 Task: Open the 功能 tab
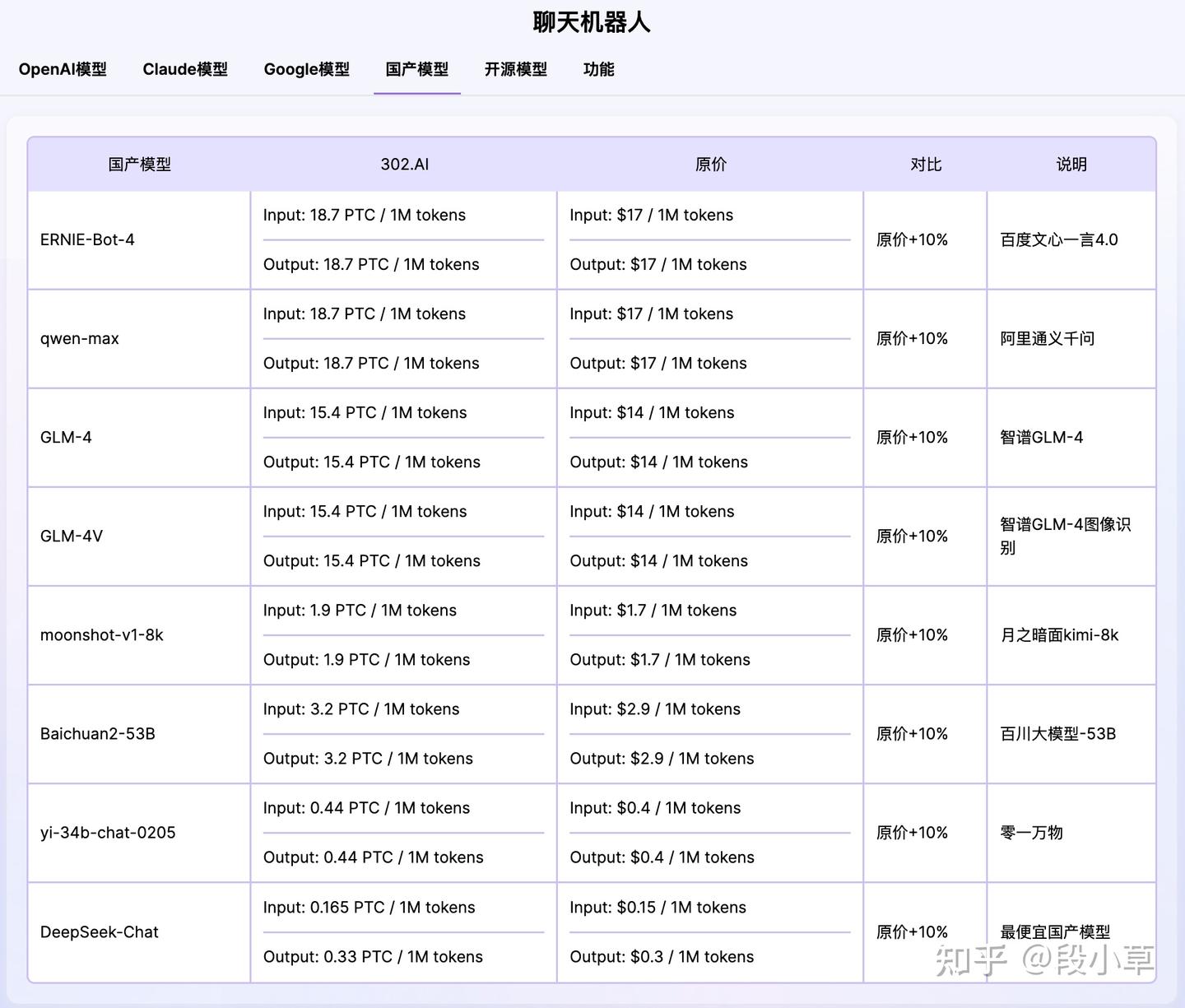point(598,69)
